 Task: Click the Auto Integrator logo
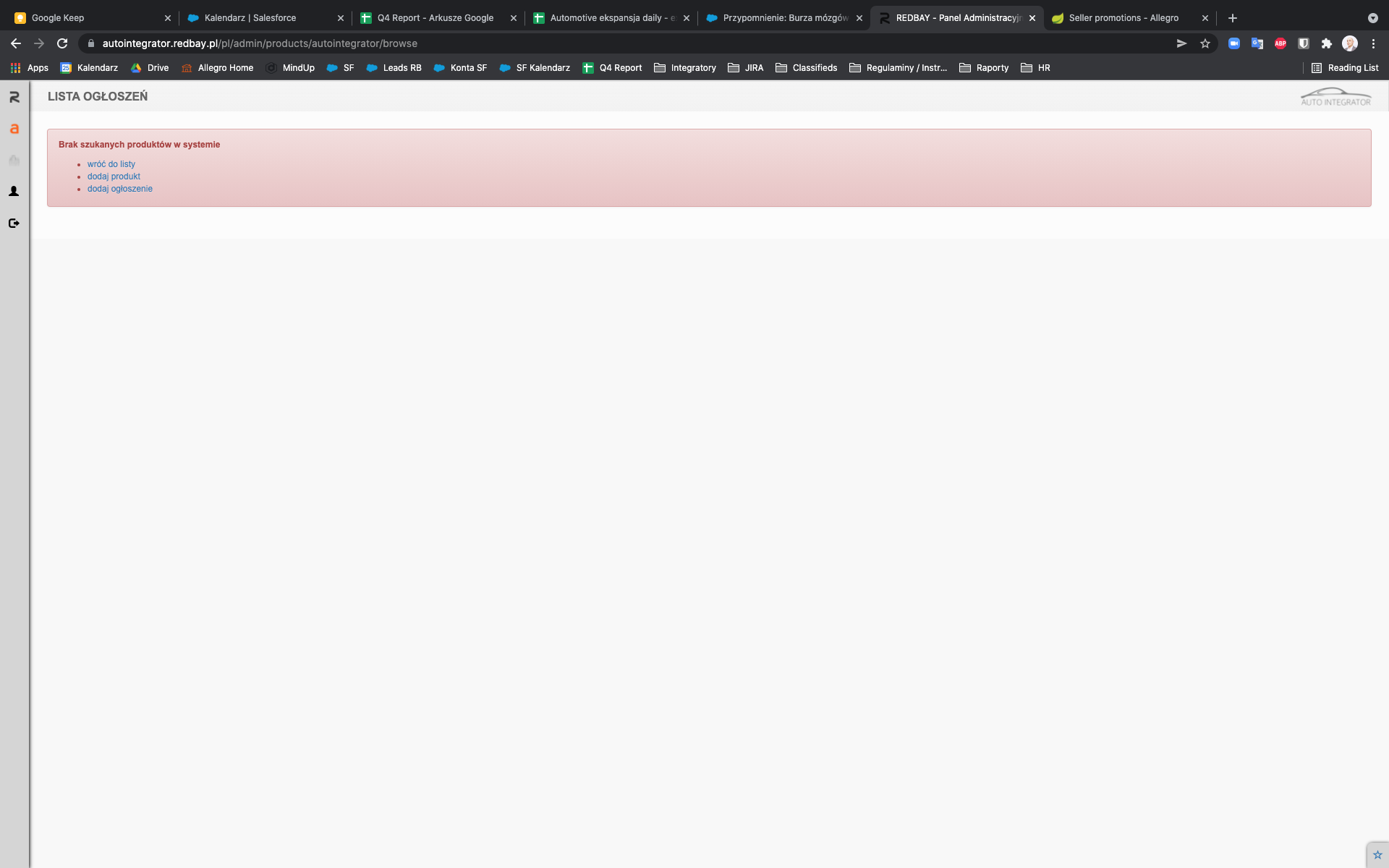pos(1335,97)
